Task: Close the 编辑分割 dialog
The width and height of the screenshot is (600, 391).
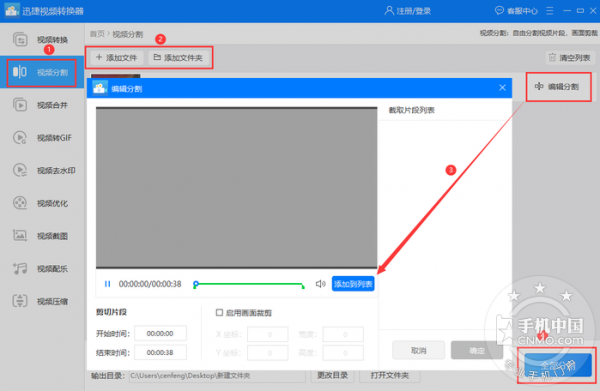Action: (x=502, y=88)
